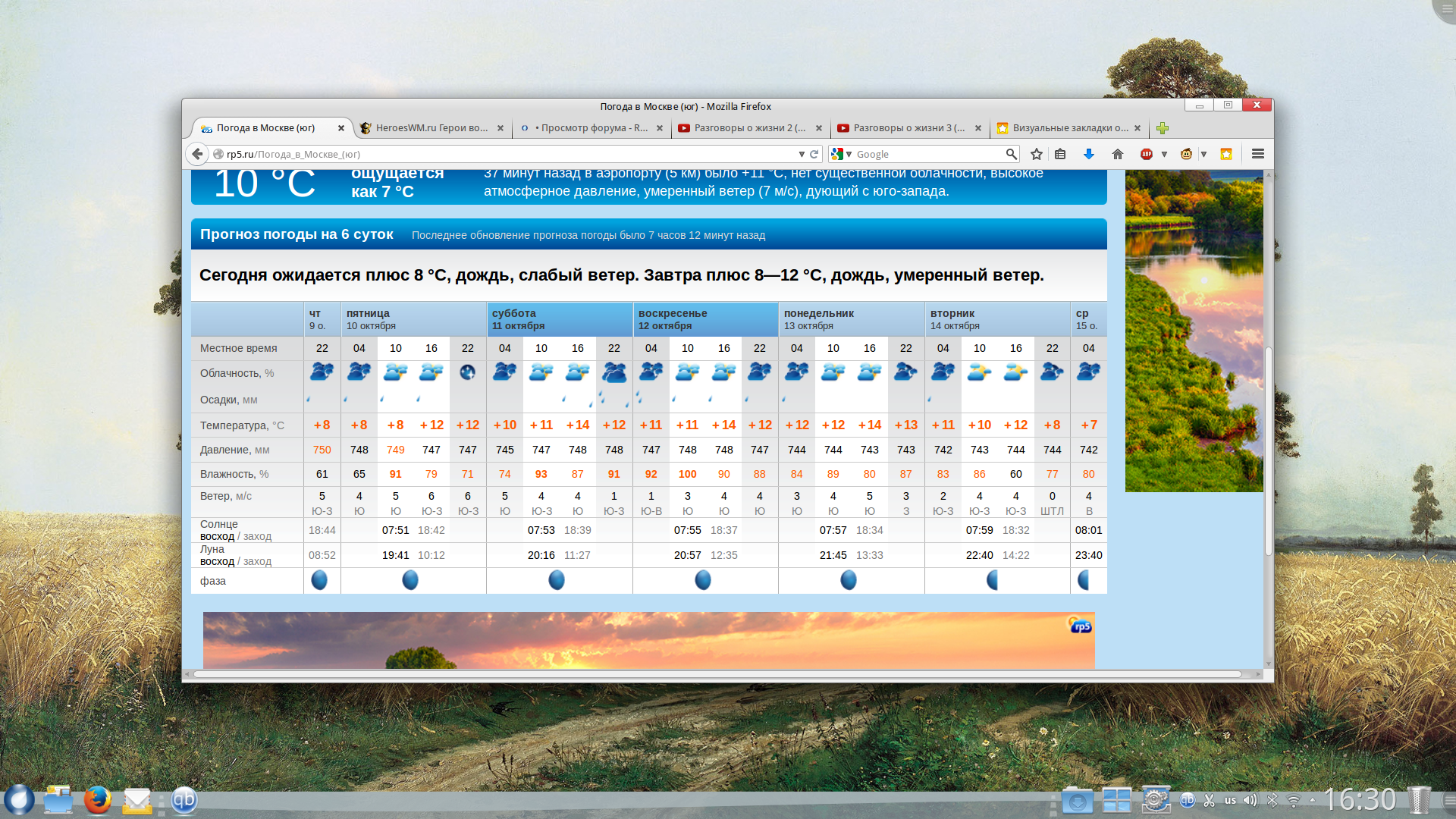Switch to the HeroesWM.ru tab
Viewport: 1456px width, 819px height.
(x=431, y=128)
